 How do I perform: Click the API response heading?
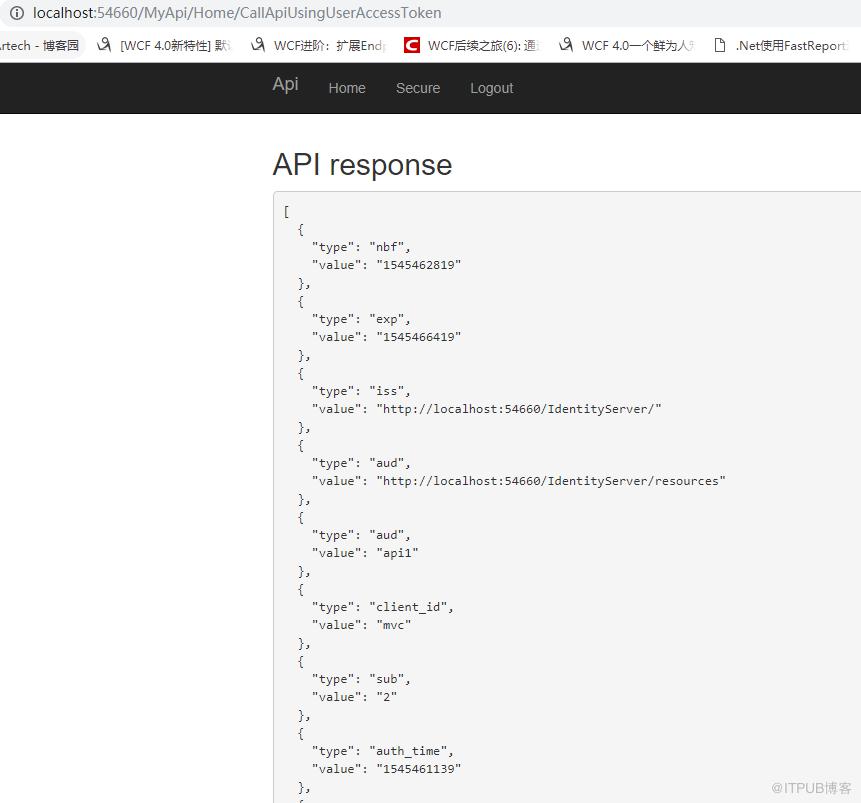pos(362,164)
